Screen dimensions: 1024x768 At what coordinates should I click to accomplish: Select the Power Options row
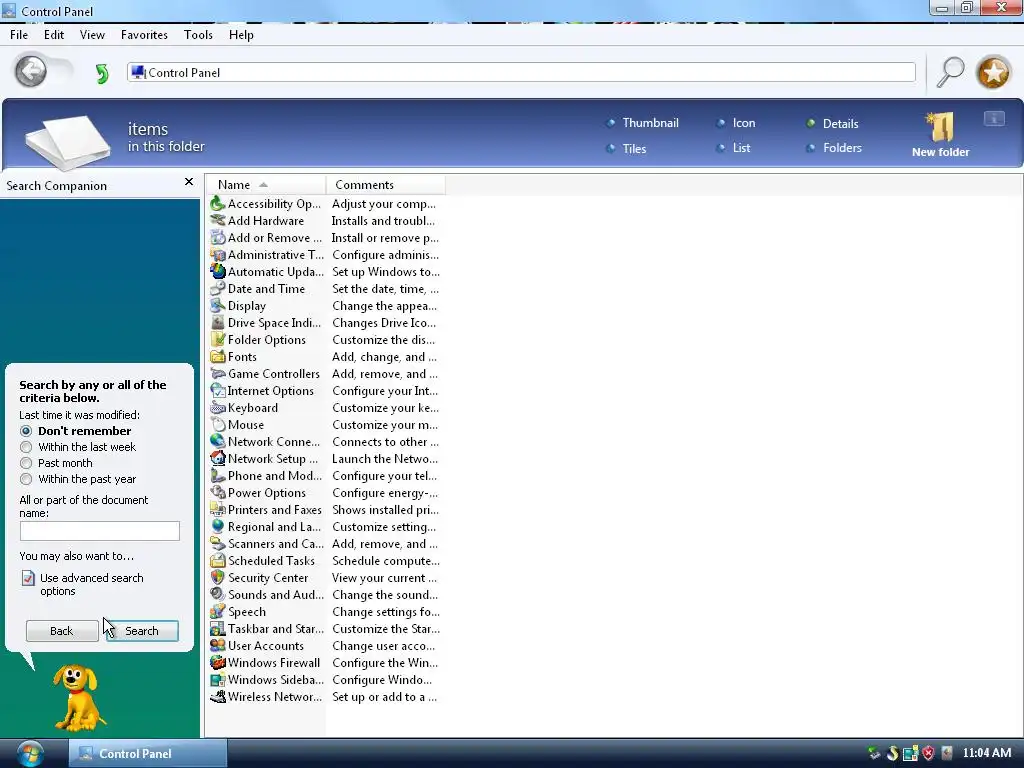[x=325, y=492]
